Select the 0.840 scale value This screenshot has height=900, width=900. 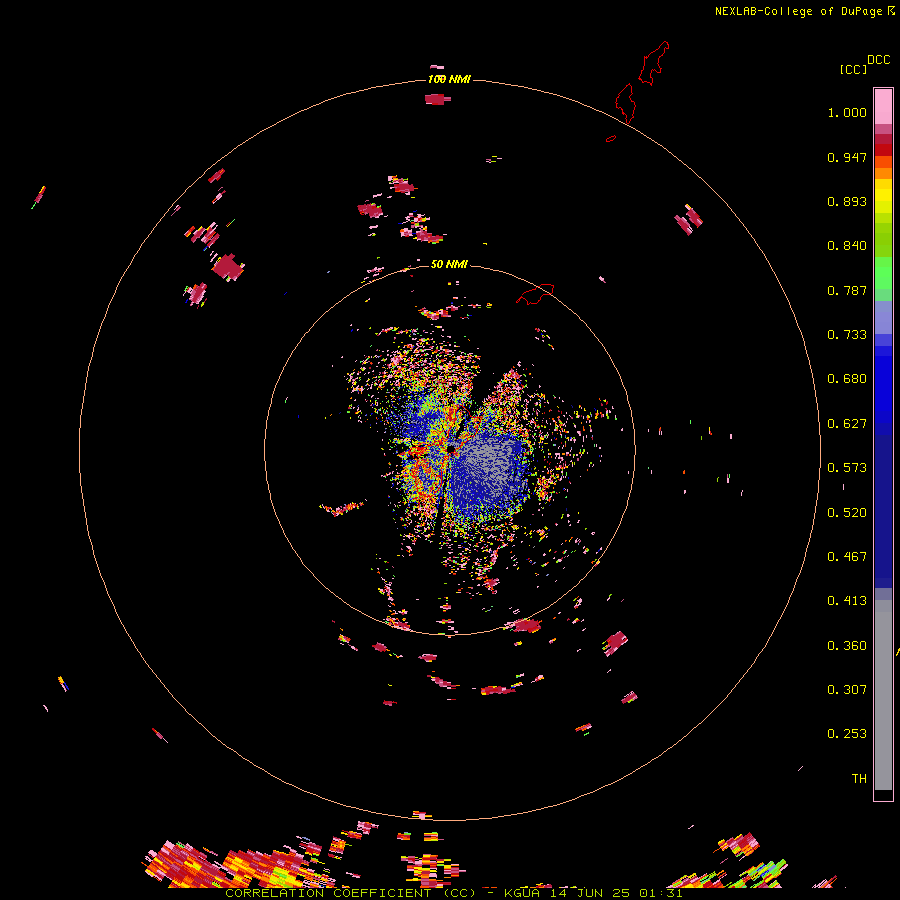point(847,246)
